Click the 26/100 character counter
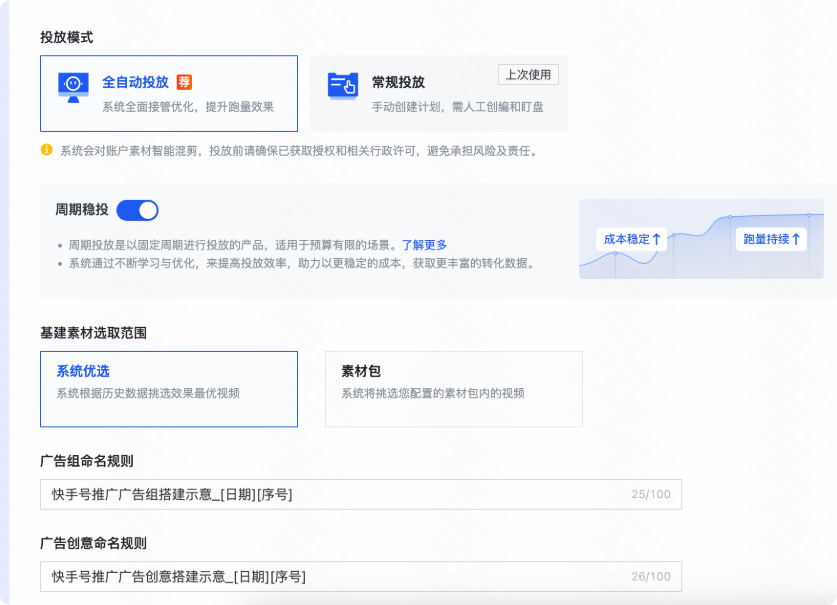 pos(651,577)
